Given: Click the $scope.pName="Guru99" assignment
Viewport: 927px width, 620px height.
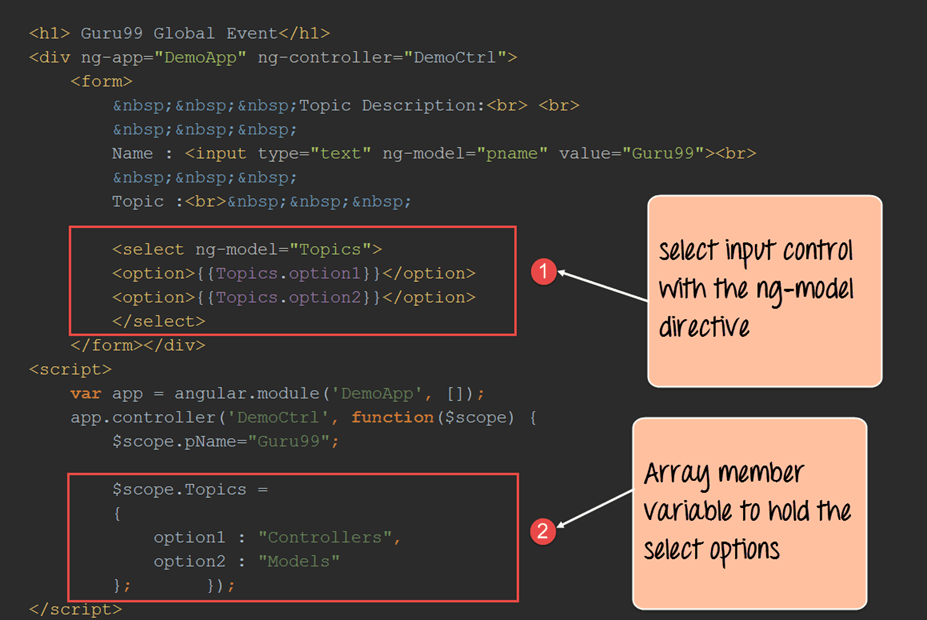Looking at the screenshot, I should [x=226, y=441].
